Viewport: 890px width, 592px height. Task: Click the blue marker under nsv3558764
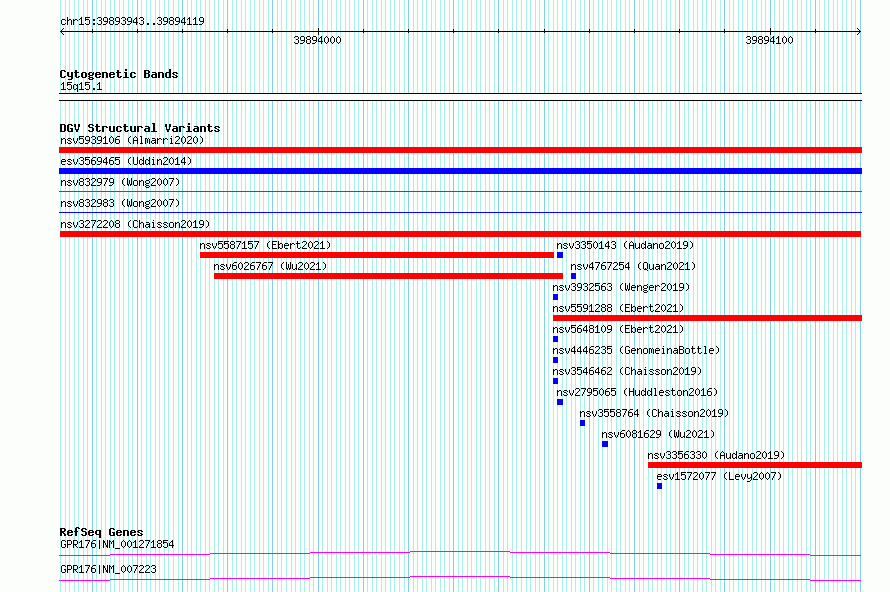point(582,423)
